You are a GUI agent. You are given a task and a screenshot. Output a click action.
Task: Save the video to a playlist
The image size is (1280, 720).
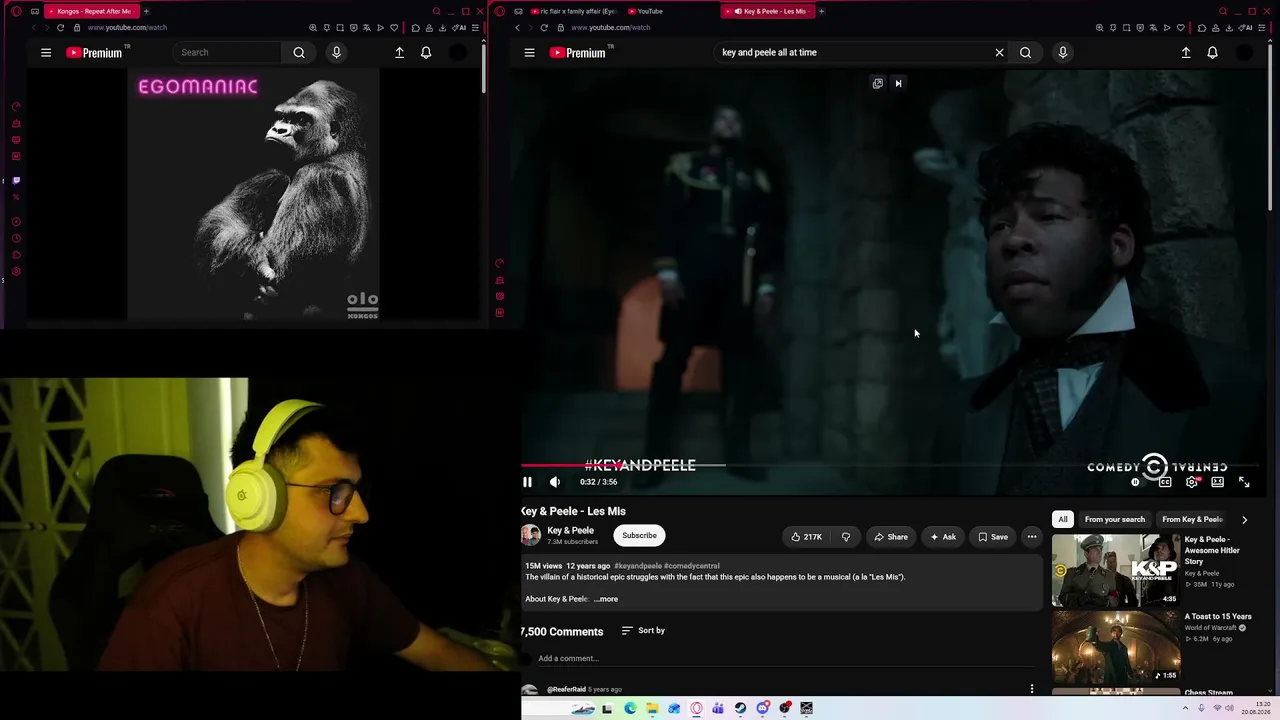click(993, 537)
